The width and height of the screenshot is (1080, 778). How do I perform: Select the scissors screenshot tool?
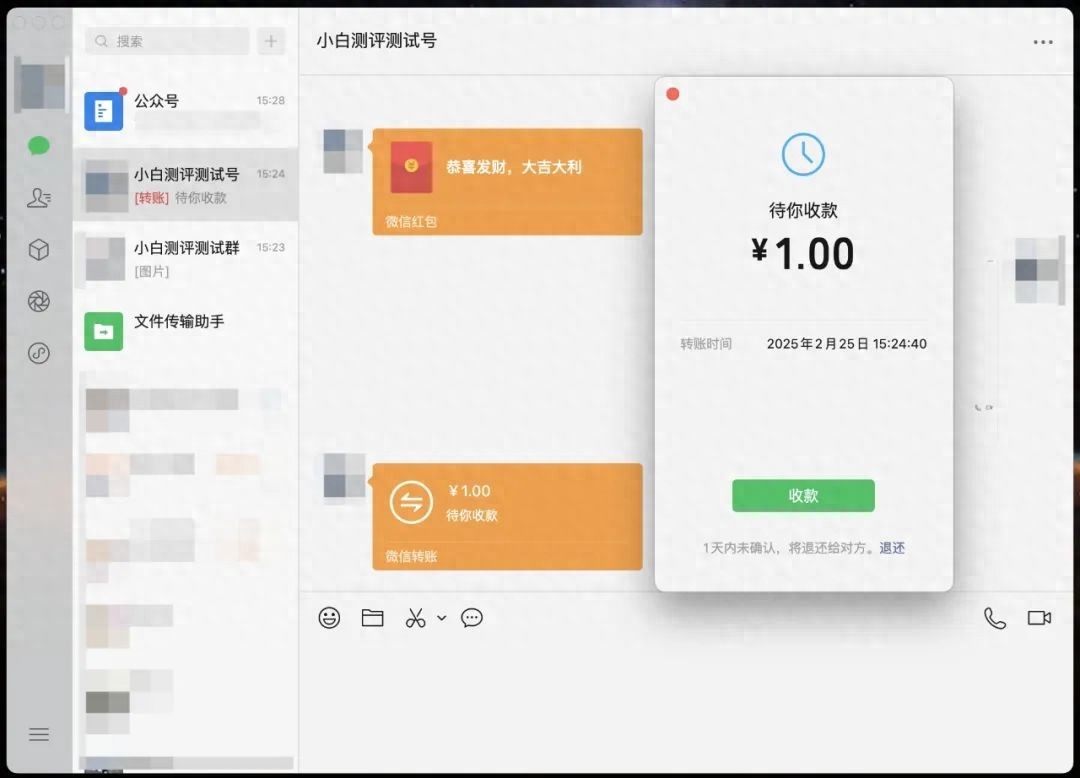416,618
